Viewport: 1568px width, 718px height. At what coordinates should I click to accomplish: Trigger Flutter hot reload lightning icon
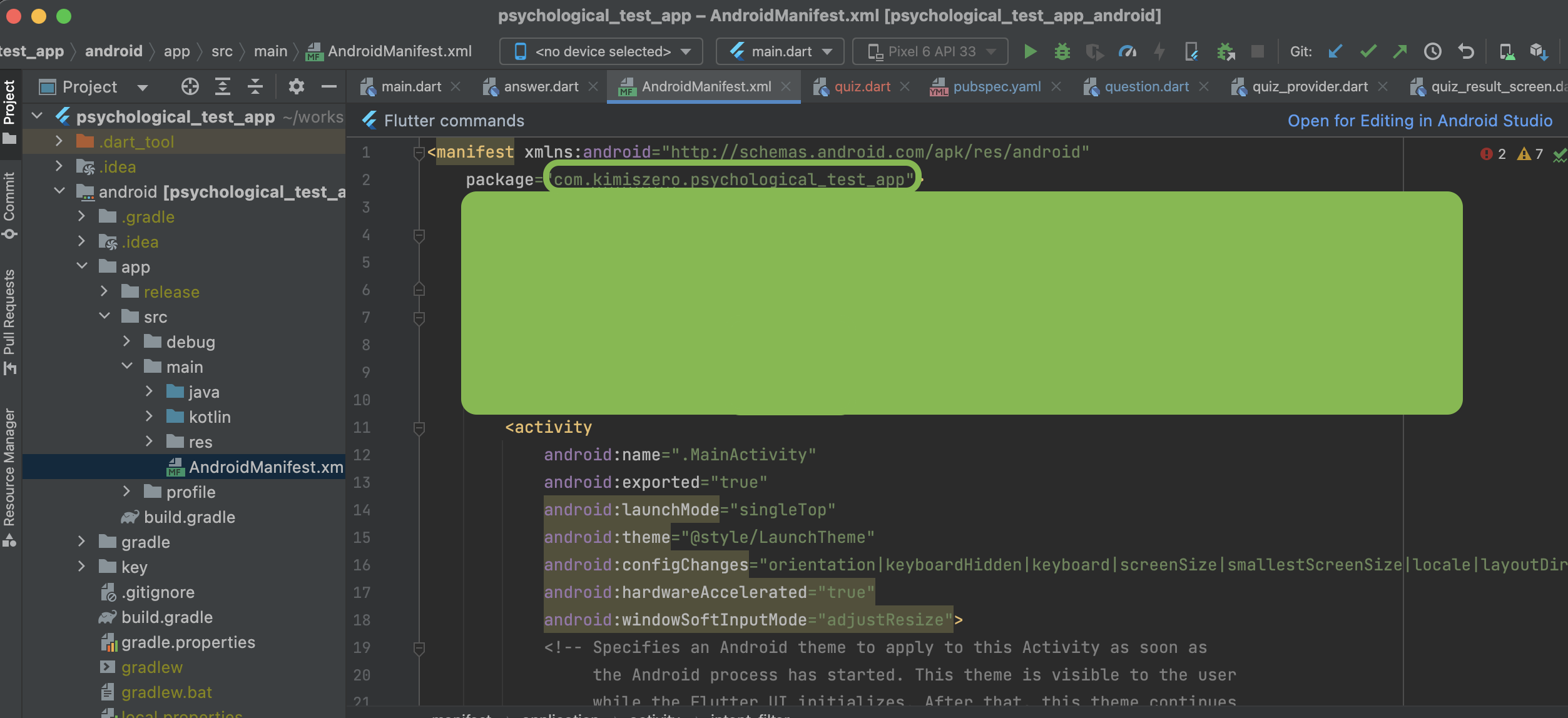(1159, 51)
